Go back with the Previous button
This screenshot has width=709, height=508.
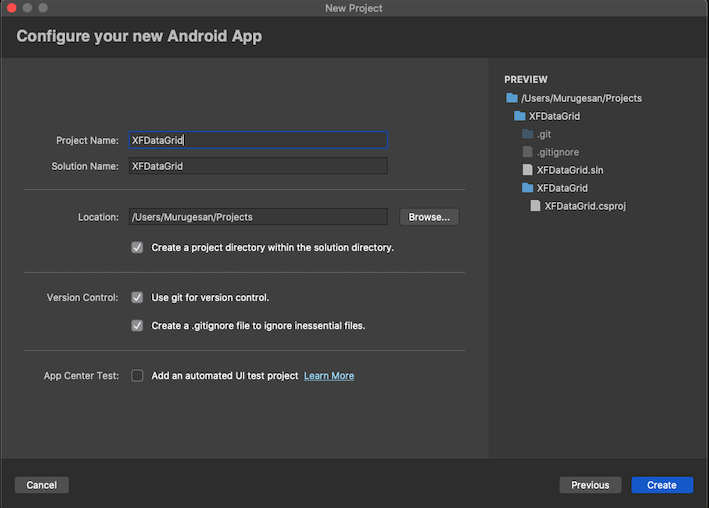590,485
